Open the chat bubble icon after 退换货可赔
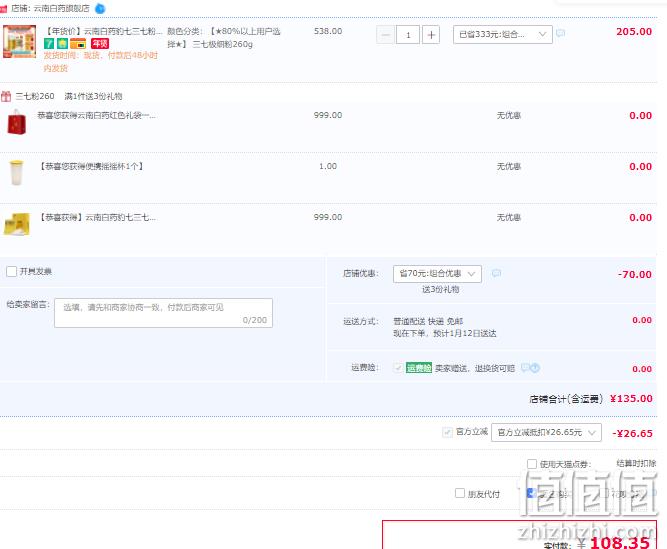 (x=525, y=367)
